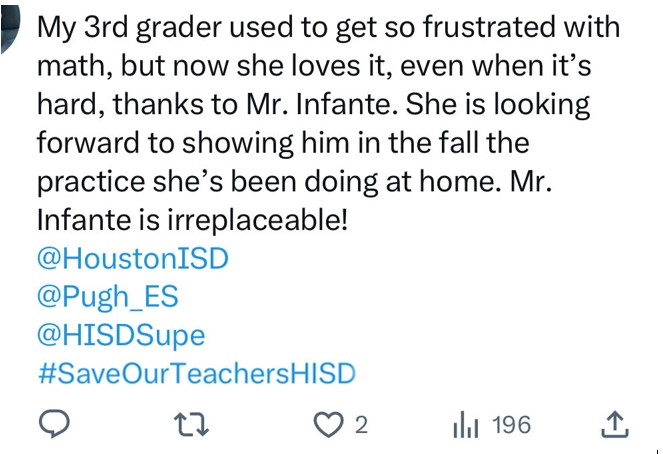The image size is (663, 454).
Task: Click the reply speech bubble icon
Action: tap(52, 425)
